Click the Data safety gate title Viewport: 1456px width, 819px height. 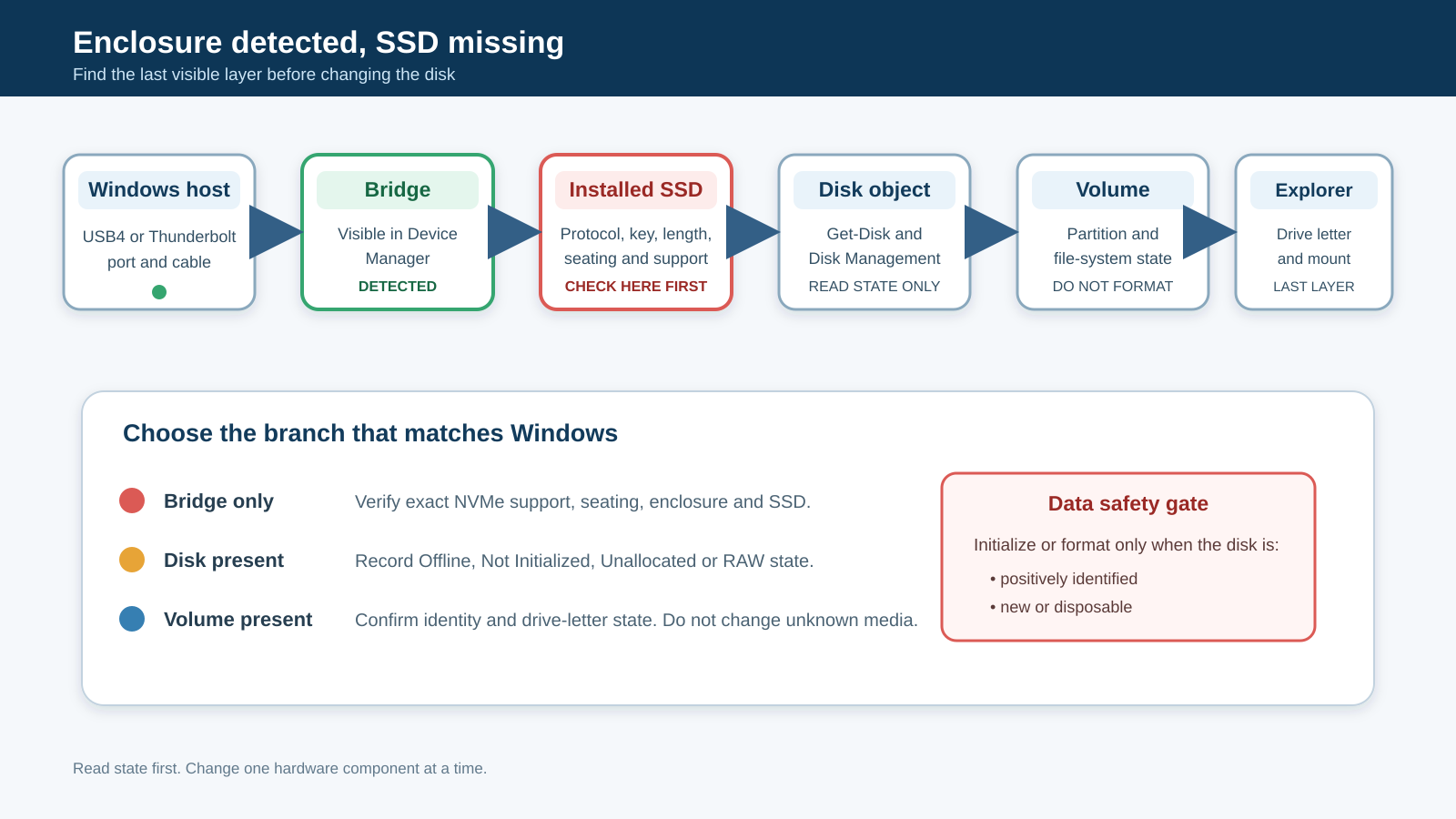click(1128, 504)
